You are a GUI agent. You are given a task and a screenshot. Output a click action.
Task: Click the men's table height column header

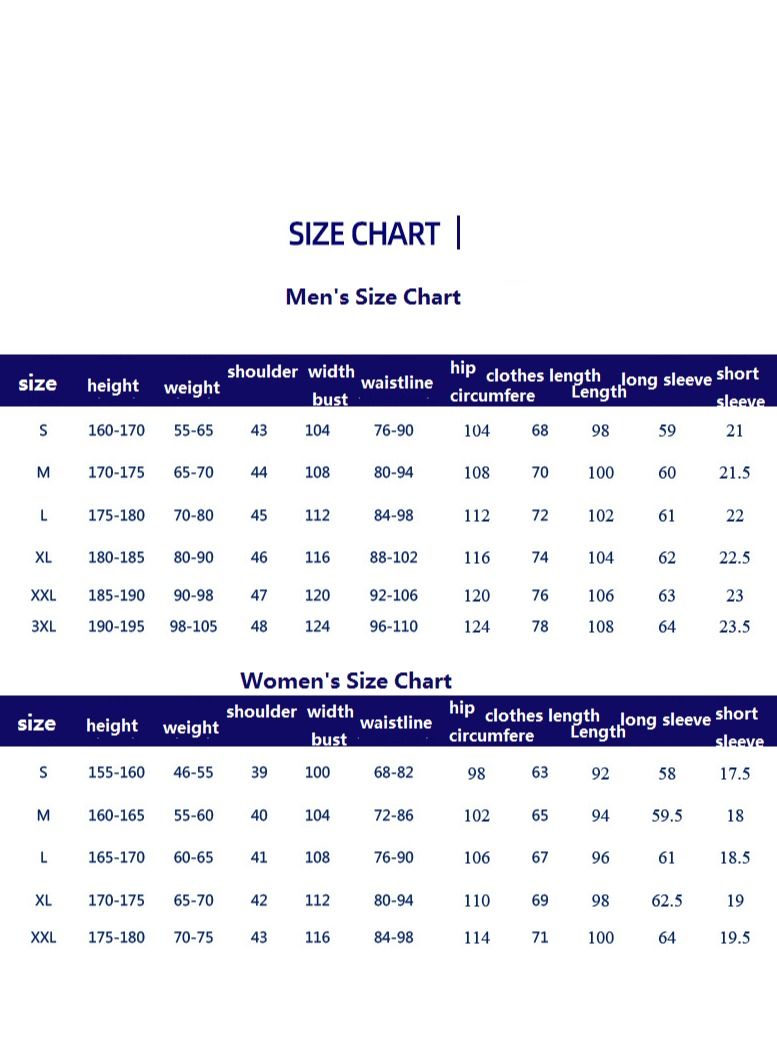(113, 385)
